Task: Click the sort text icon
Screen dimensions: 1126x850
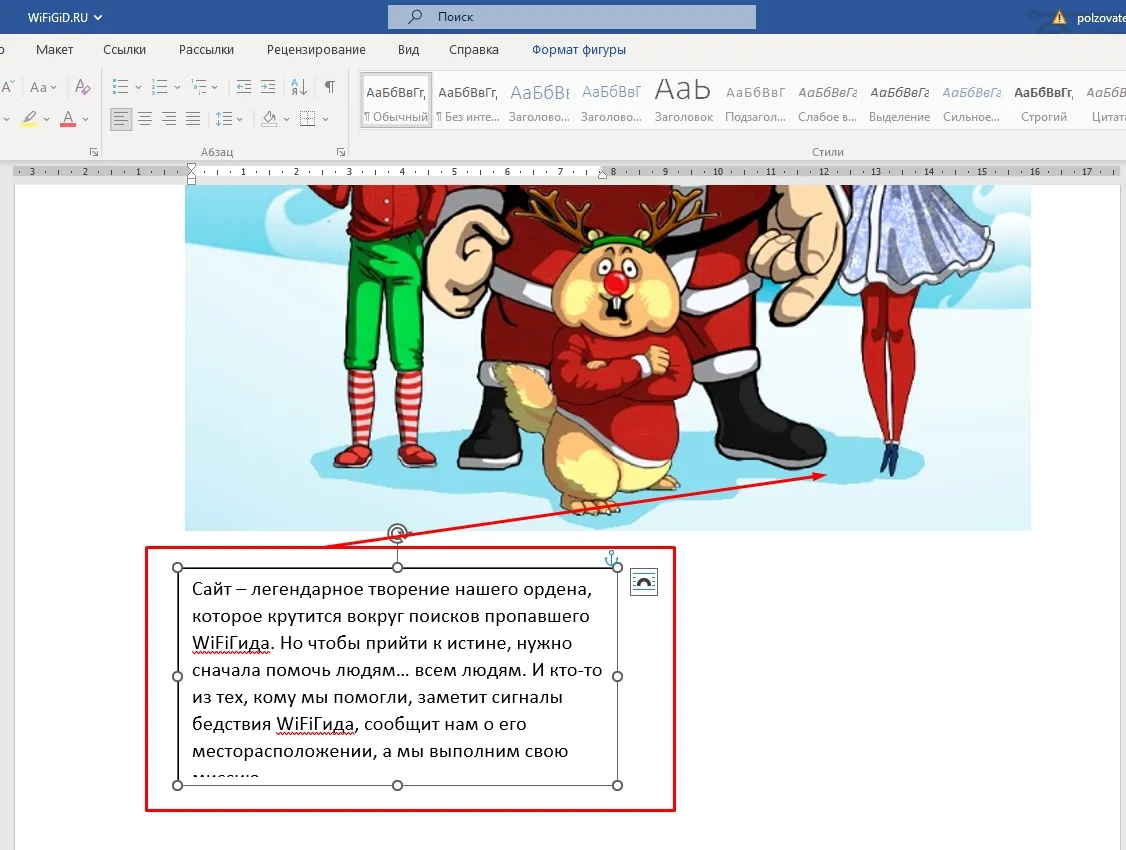Action: [x=299, y=87]
